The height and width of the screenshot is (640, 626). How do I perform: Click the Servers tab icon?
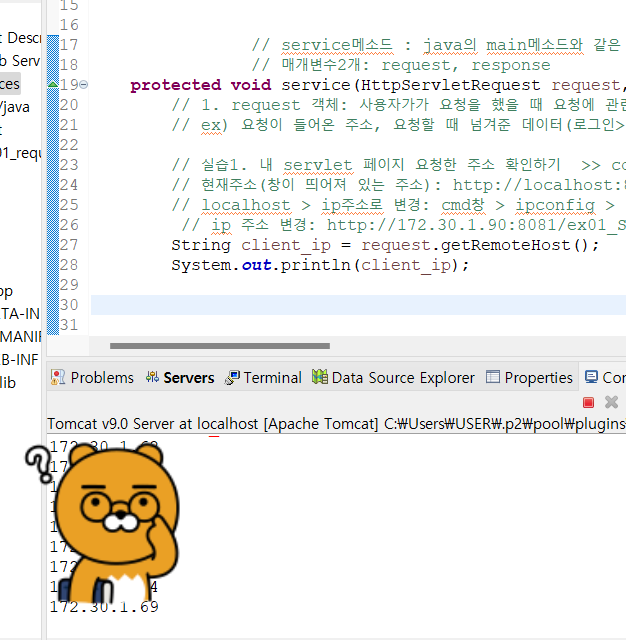pos(152,377)
